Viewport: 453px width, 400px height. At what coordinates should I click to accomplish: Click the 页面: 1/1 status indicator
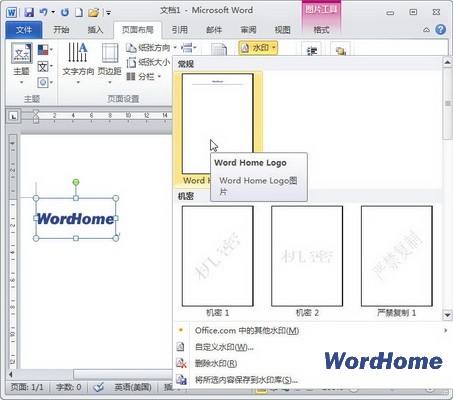tap(27, 387)
